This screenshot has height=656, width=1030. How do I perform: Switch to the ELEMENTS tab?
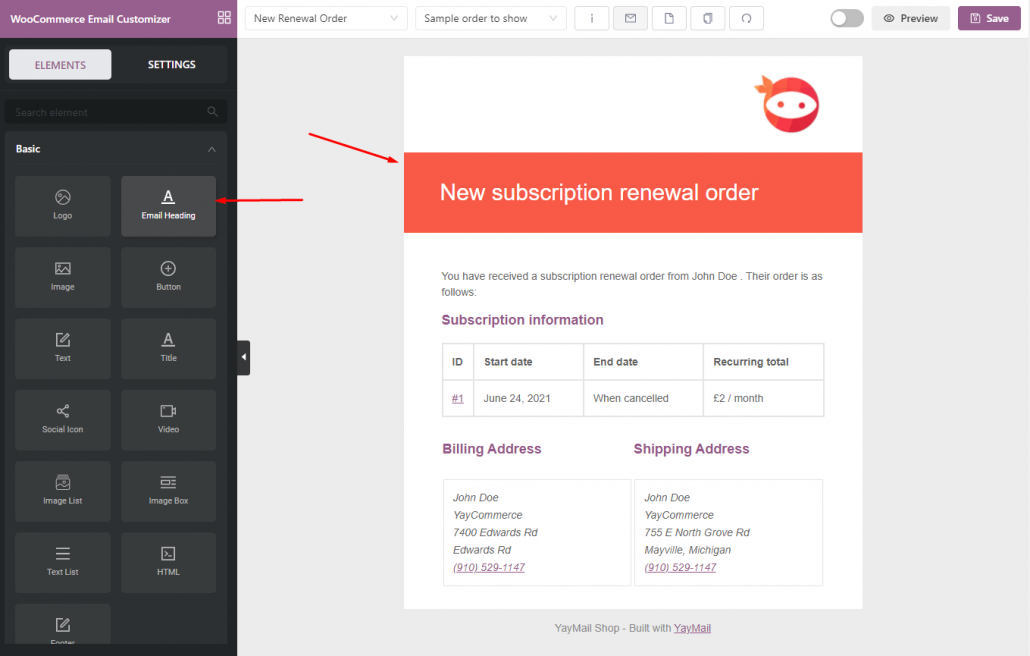coord(60,64)
